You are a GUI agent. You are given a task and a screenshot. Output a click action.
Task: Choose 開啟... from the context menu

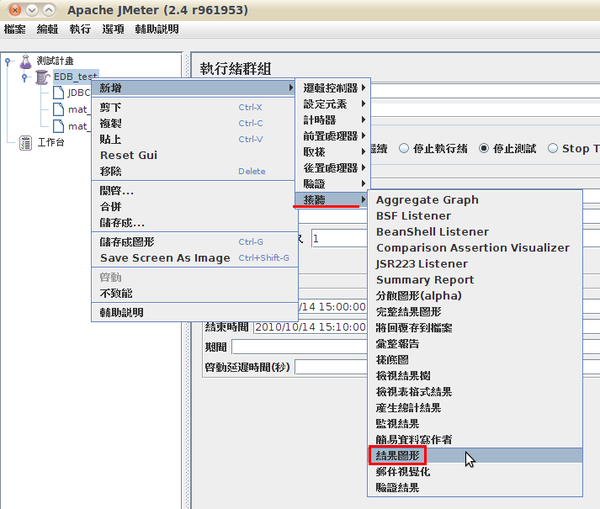pyautogui.click(x=194, y=191)
